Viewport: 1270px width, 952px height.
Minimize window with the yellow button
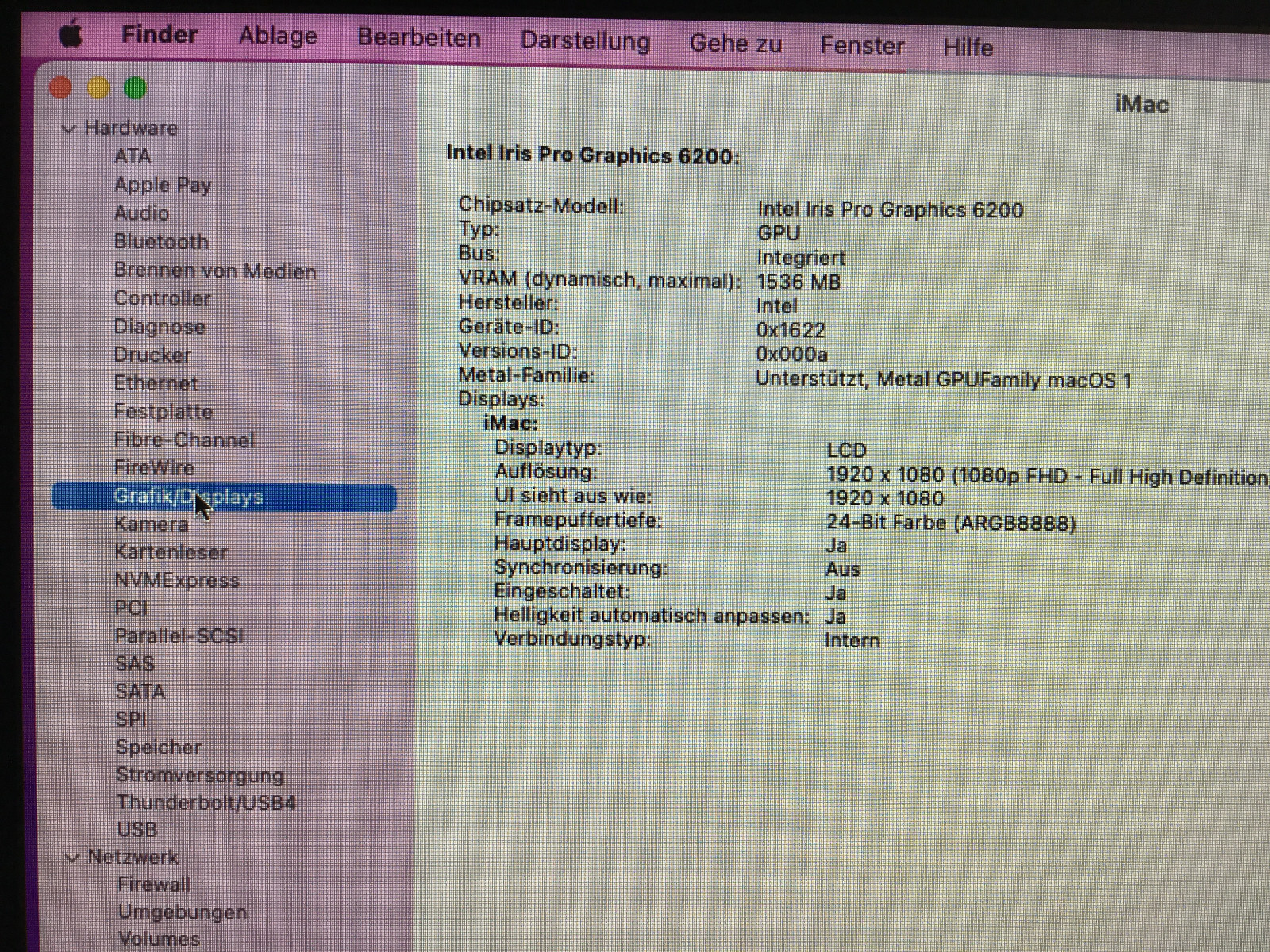[98, 87]
